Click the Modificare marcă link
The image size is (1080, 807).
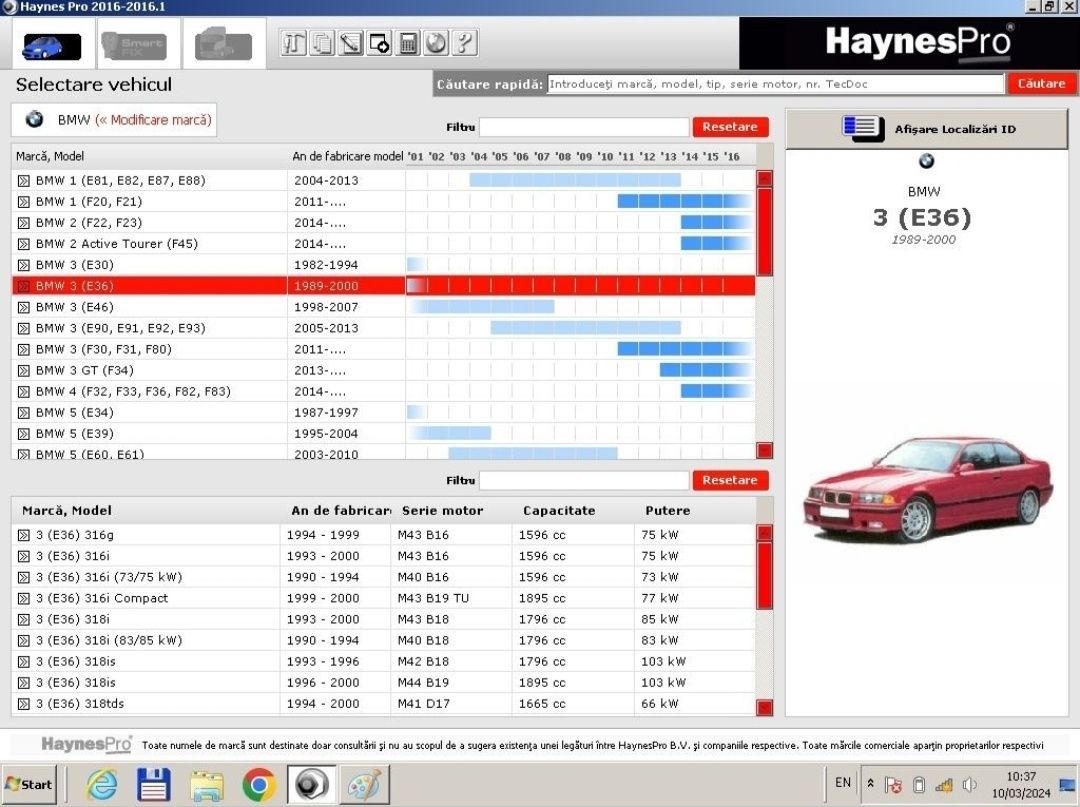[x=154, y=120]
